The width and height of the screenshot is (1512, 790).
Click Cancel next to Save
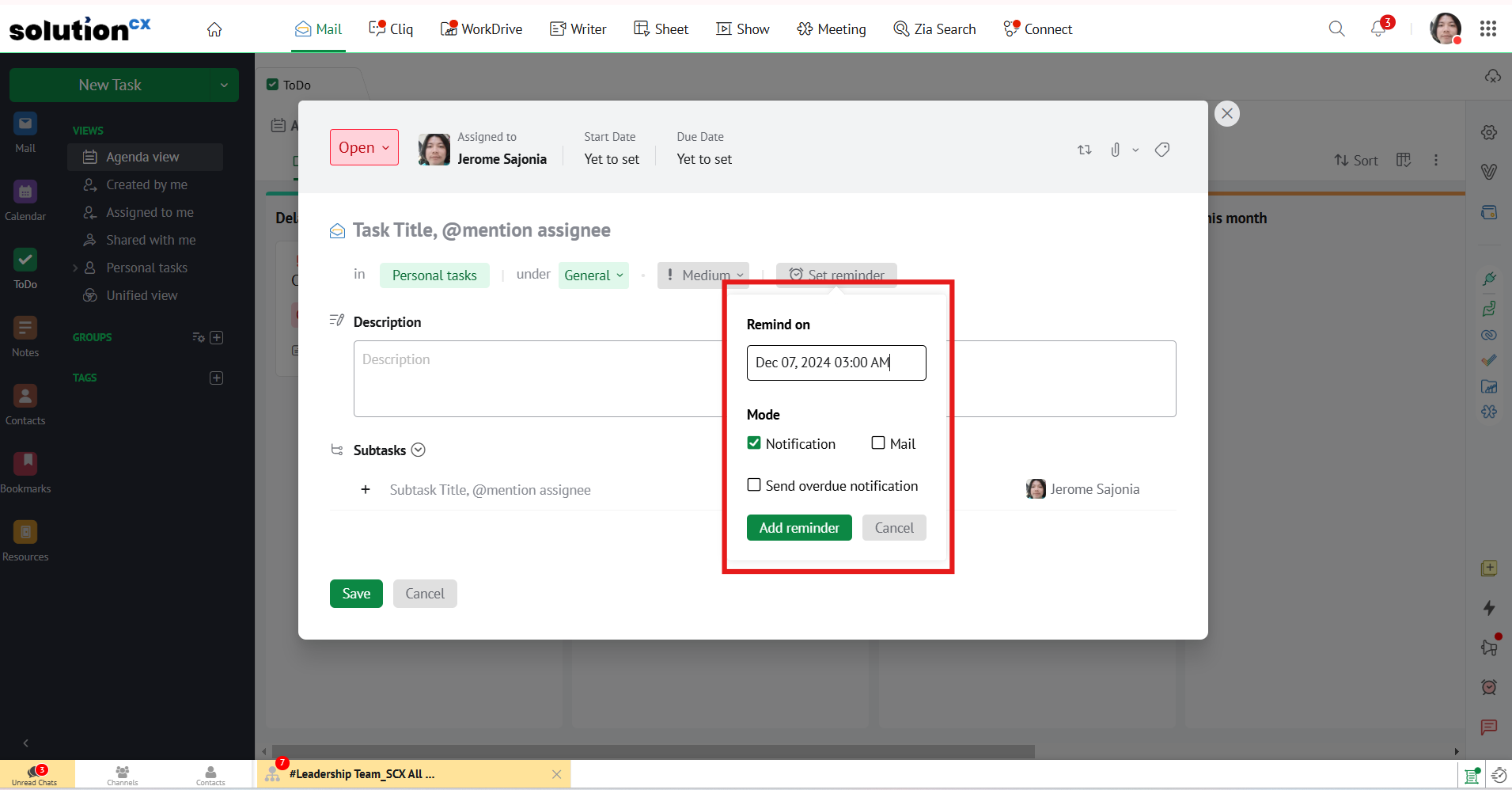pyautogui.click(x=425, y=594)
